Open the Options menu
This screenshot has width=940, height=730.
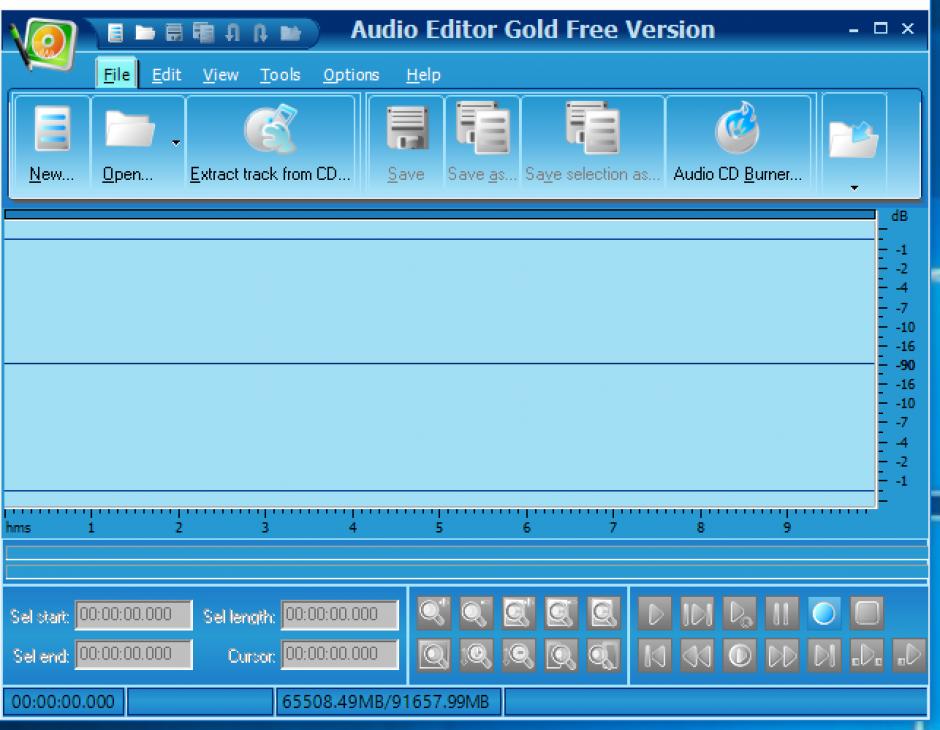(351, 75)
